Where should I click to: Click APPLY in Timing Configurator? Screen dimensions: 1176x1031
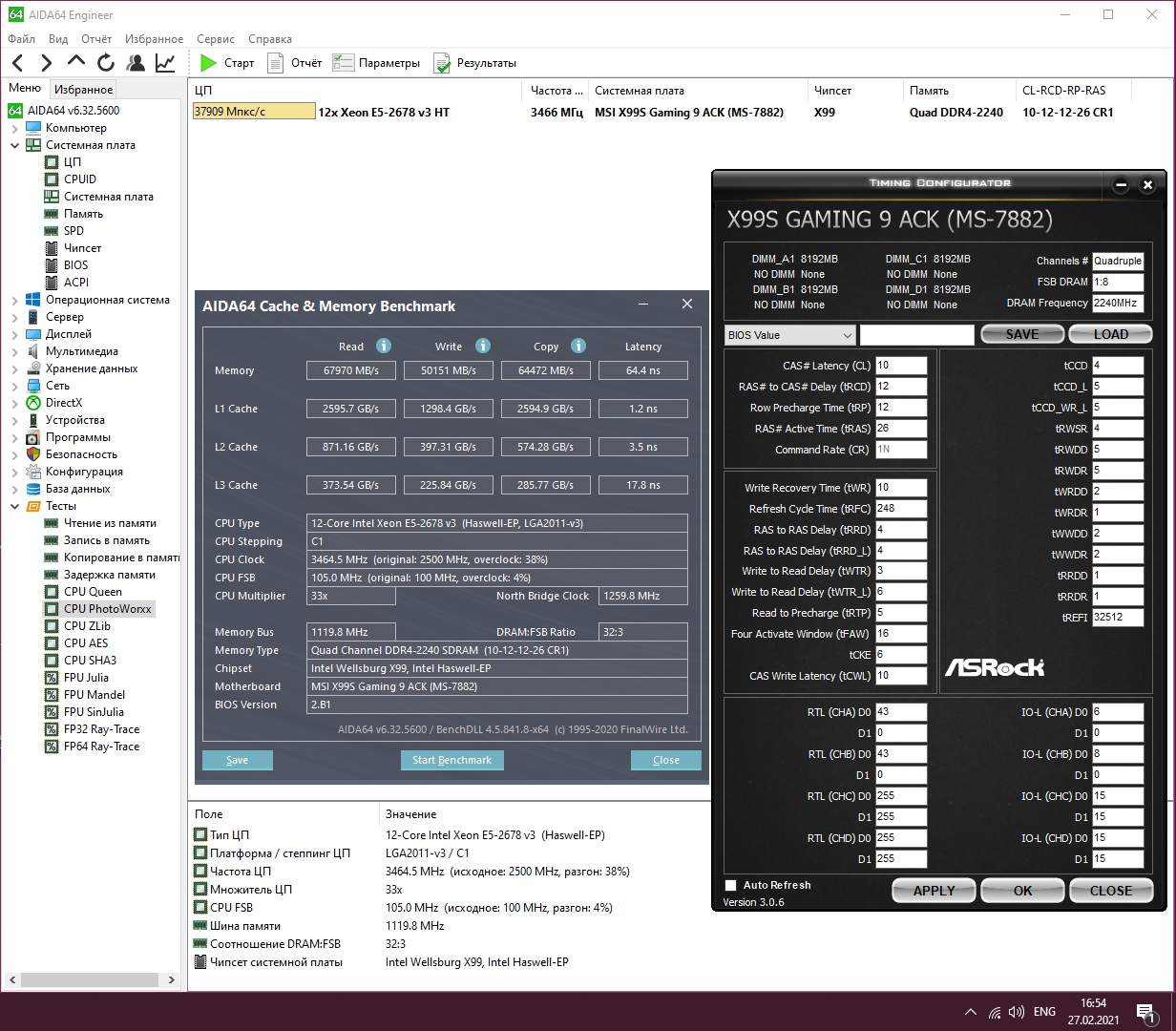(x=934, y=891)
